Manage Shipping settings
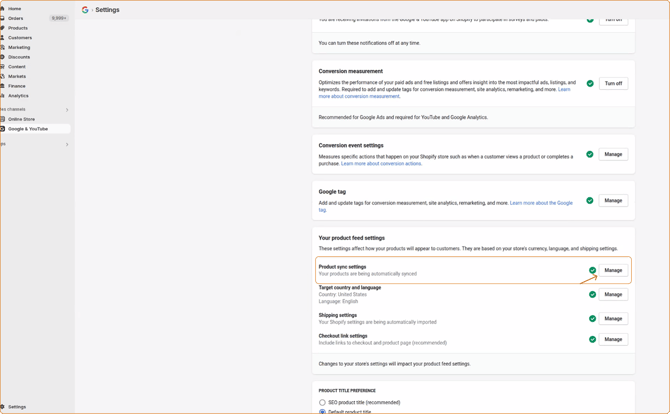670x414 pixels. 613,319
